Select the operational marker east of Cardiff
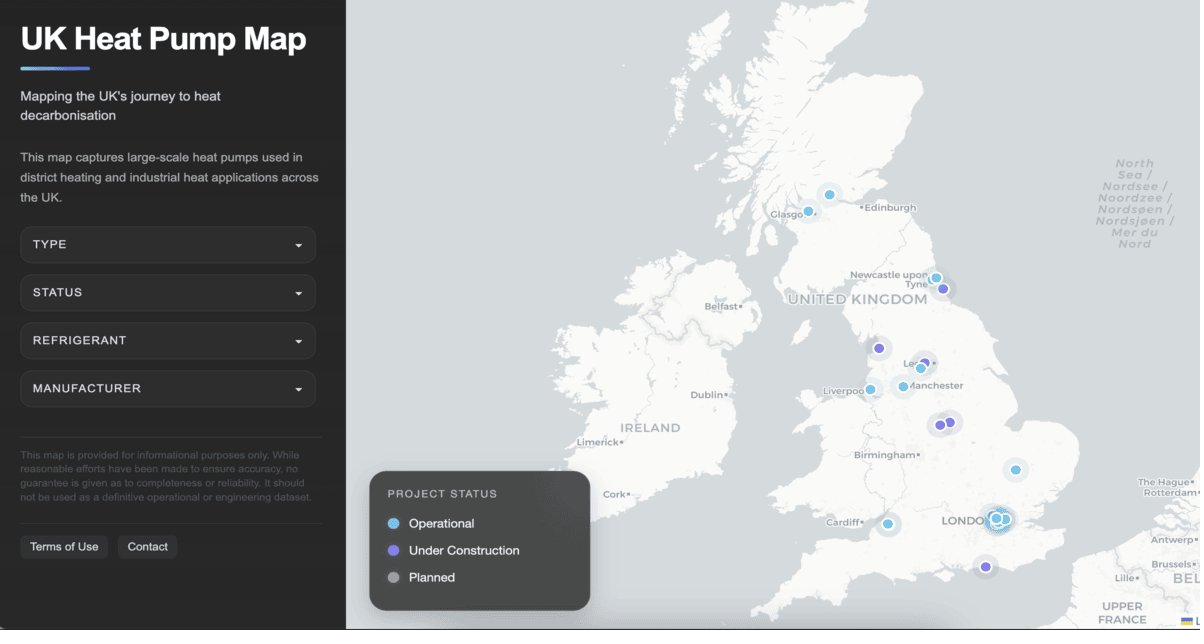1204x644 pixels. 889,524
